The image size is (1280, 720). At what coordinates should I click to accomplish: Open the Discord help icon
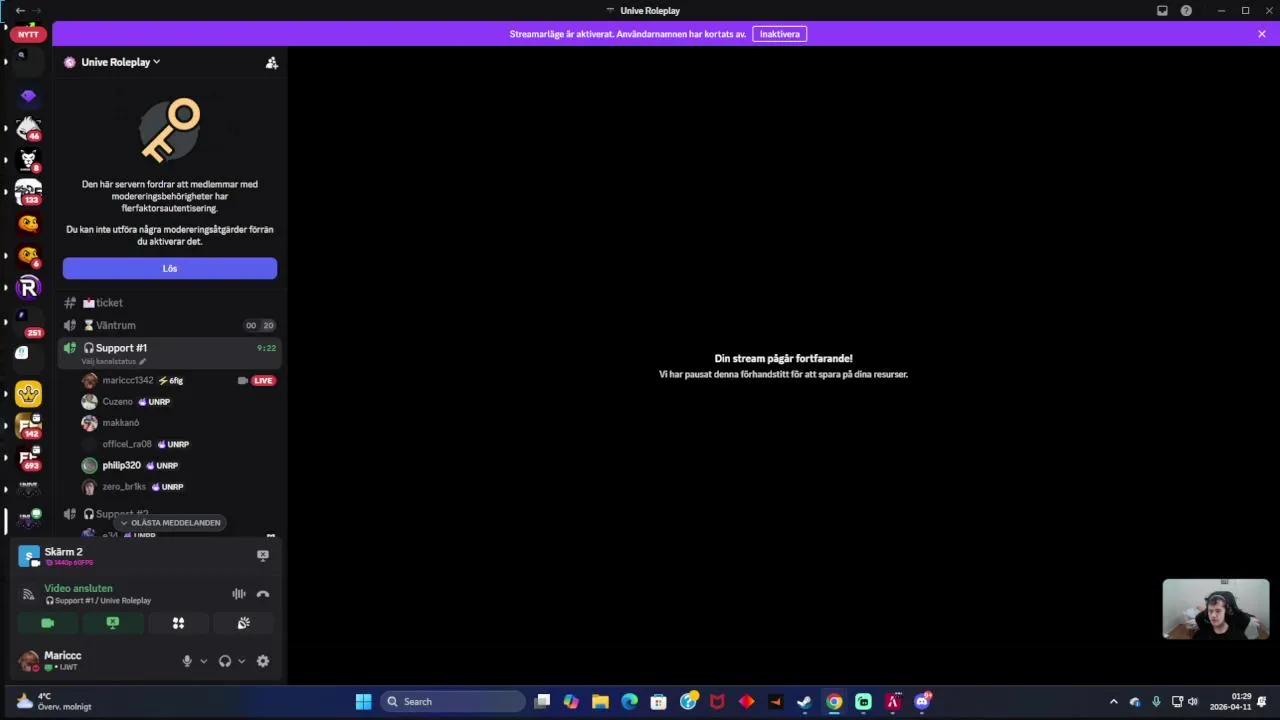pyautogui.click(x=1186, y=11)
